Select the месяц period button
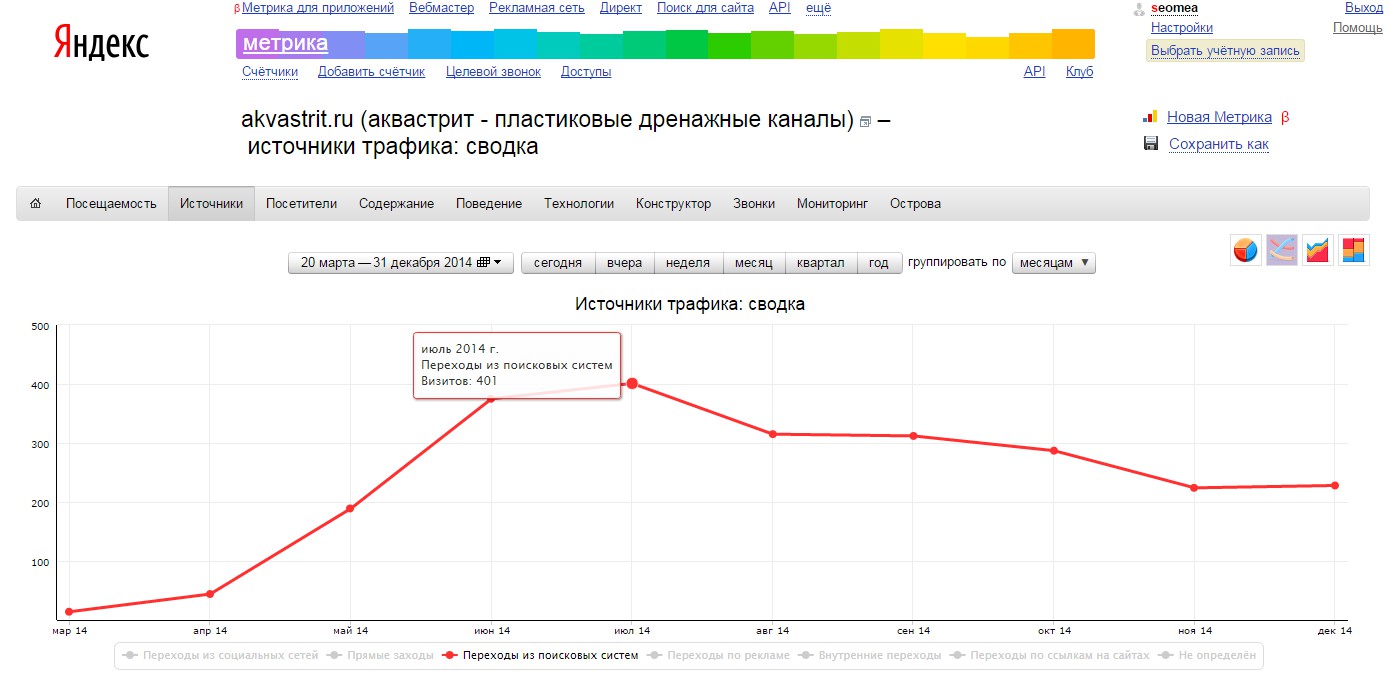Screen dimensions: 1390x683 coord(753,263)
